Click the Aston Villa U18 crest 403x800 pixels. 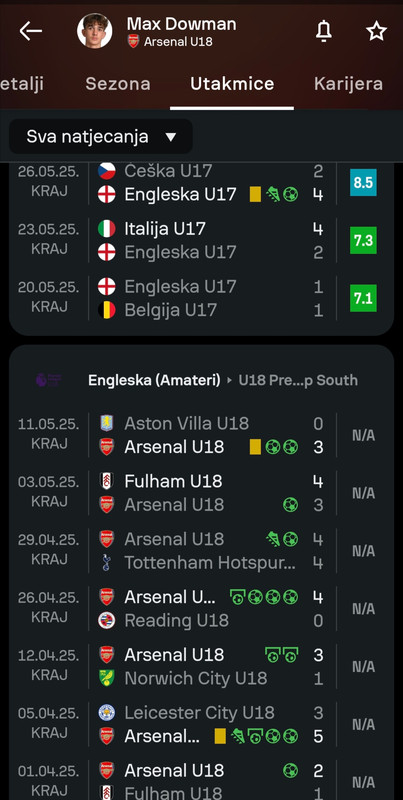(x=107, y=423)
